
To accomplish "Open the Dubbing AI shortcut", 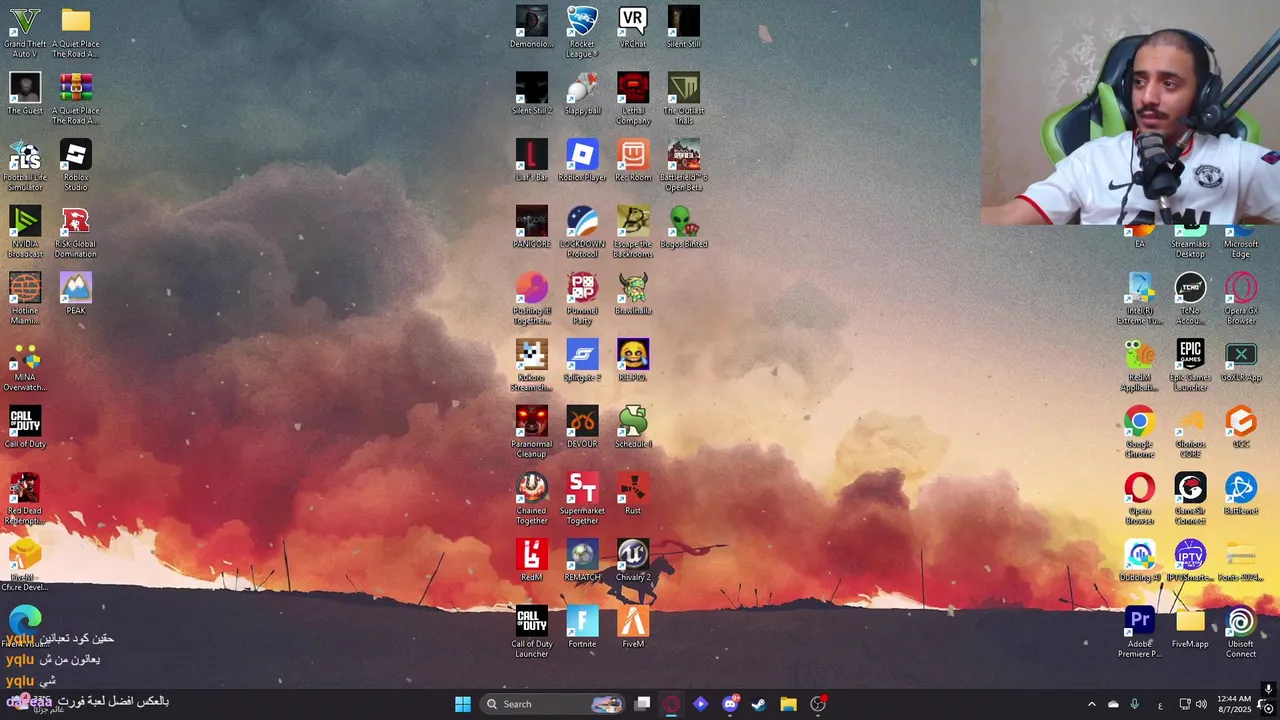I will [1139, 561].
